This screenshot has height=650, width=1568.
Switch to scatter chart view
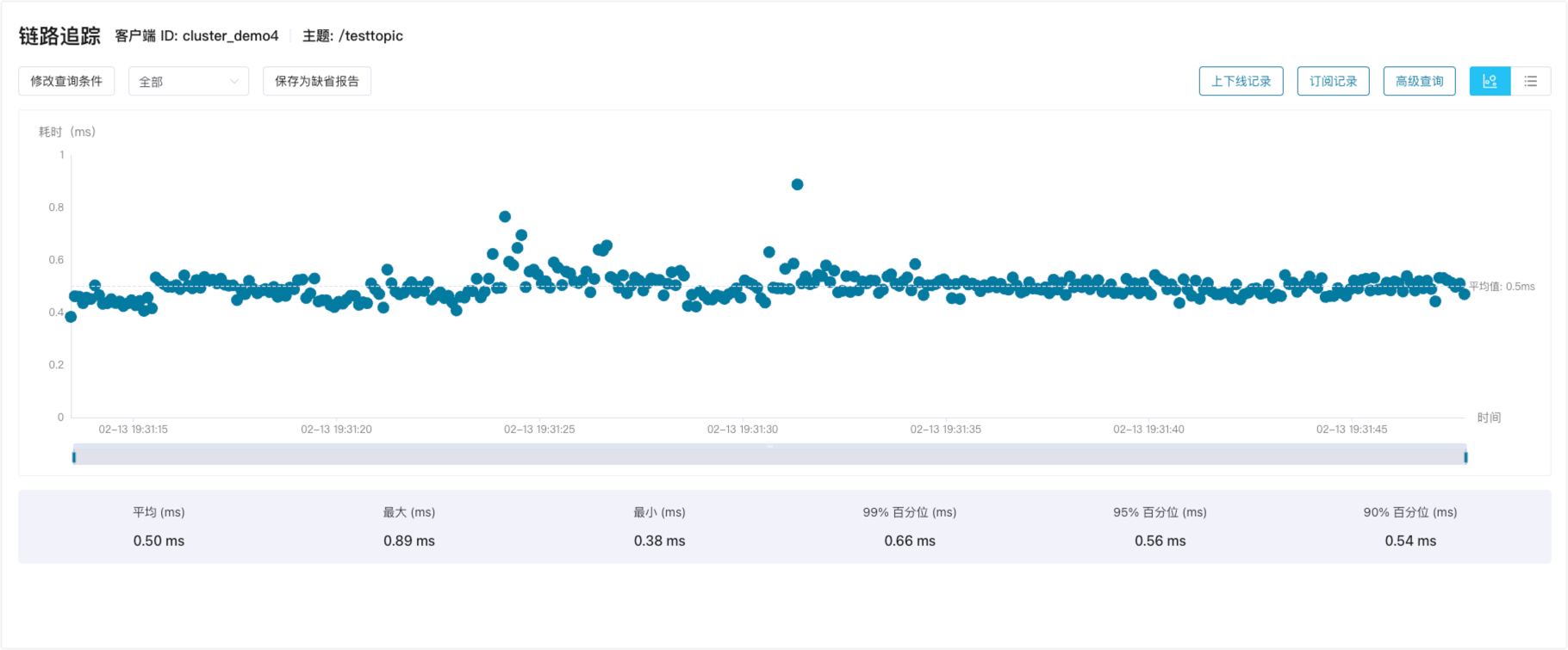1490,81
